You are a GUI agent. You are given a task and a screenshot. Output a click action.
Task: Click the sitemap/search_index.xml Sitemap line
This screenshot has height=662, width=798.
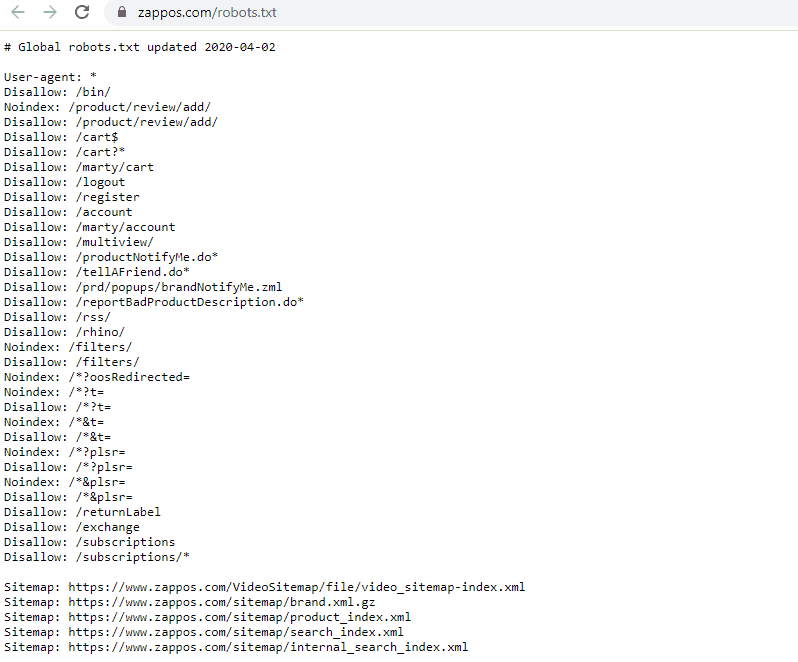click(x=204, y=632)
